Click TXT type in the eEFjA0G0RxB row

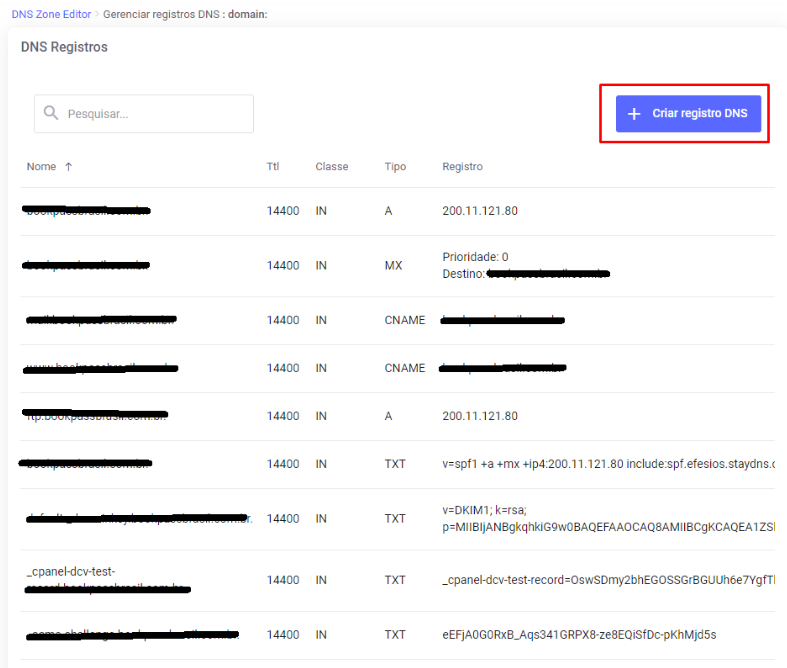tap(395, 635)
